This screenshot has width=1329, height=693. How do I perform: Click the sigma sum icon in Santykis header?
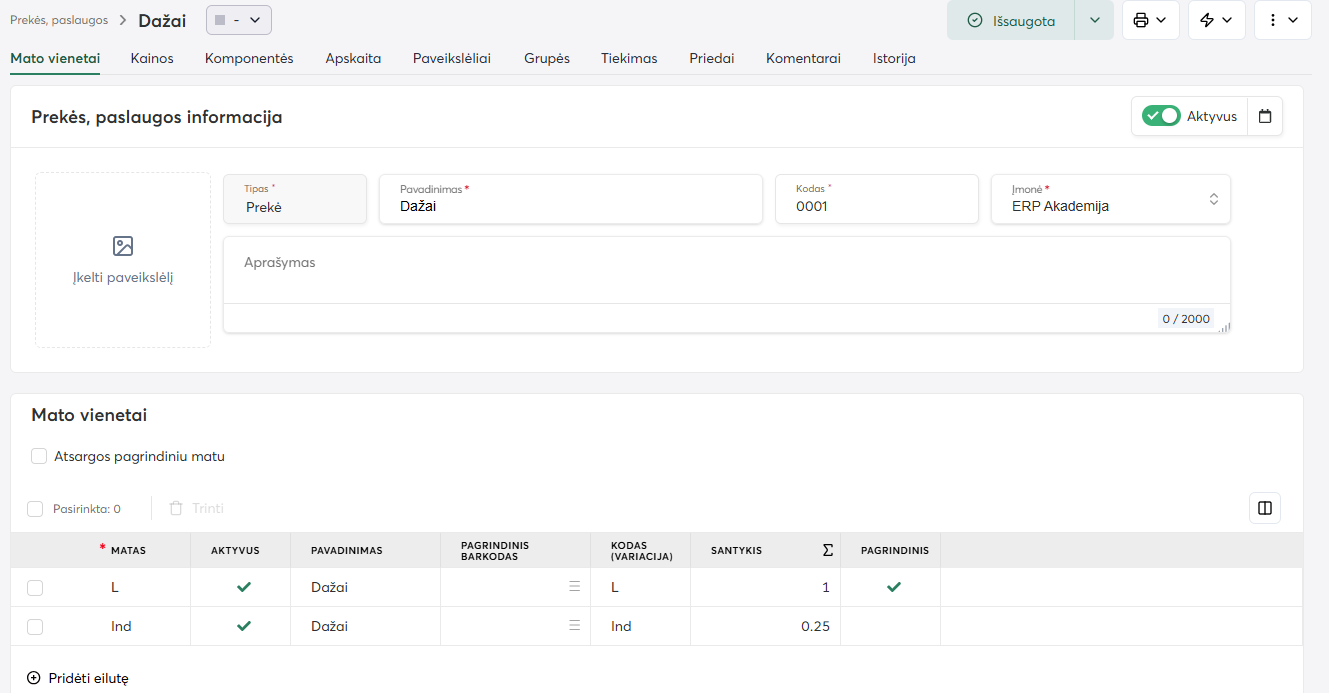tap(827, 550)
